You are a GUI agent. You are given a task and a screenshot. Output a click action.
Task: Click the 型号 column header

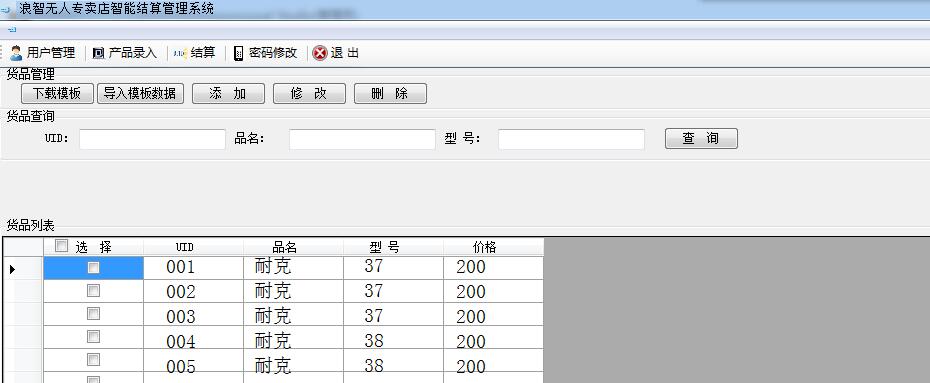point(393,247)
